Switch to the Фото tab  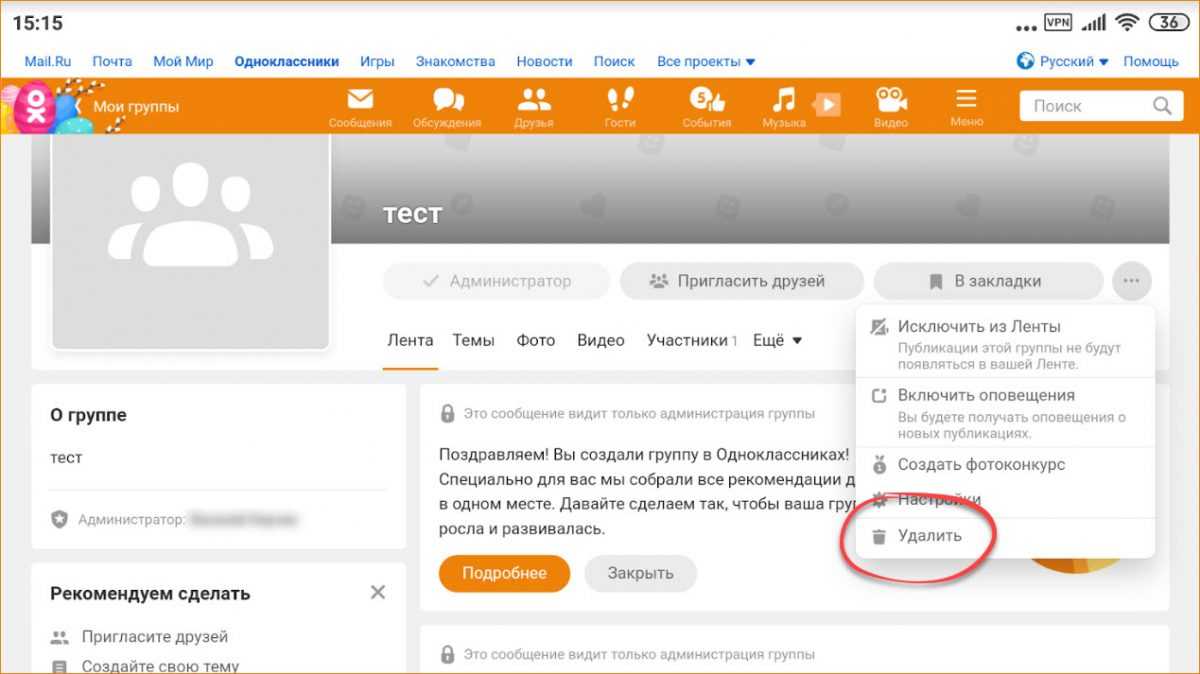536,340
